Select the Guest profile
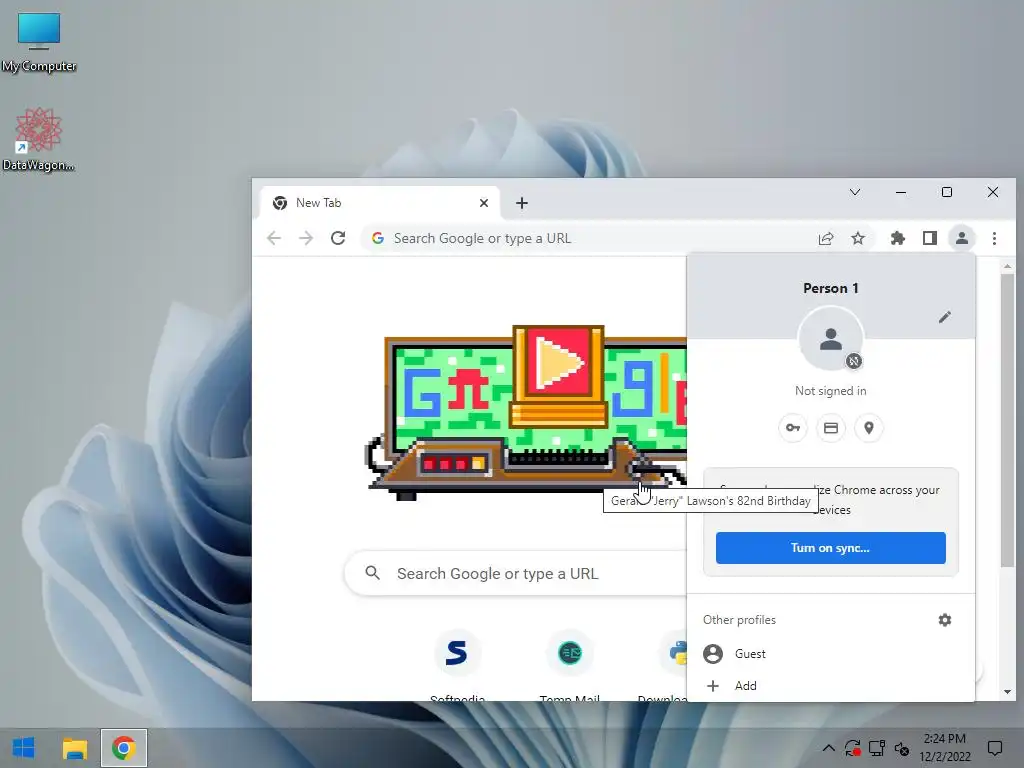 831,654
